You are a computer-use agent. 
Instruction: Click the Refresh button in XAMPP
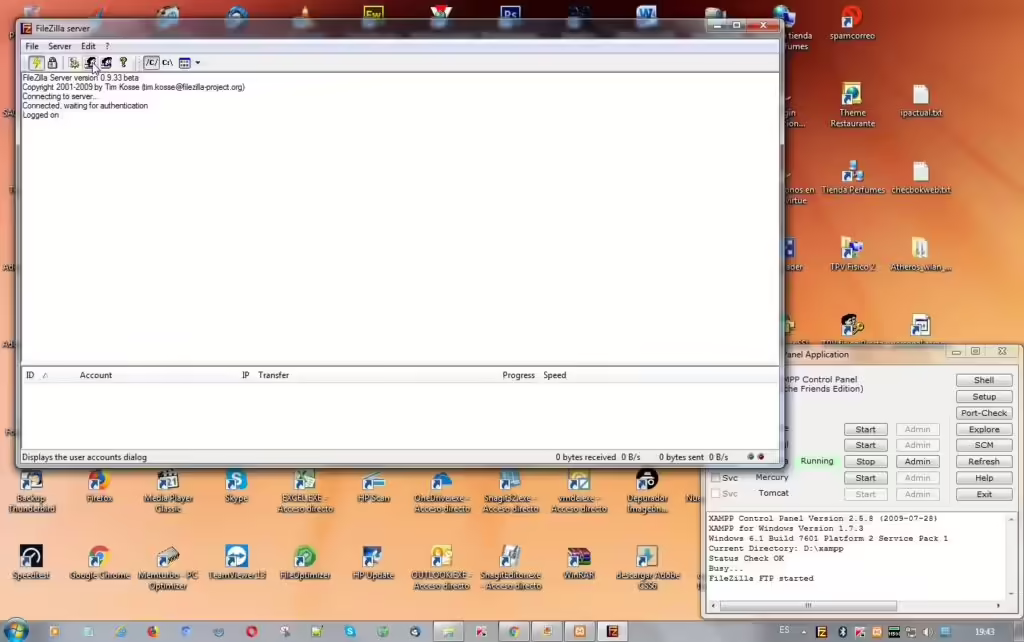click(984, 461)
